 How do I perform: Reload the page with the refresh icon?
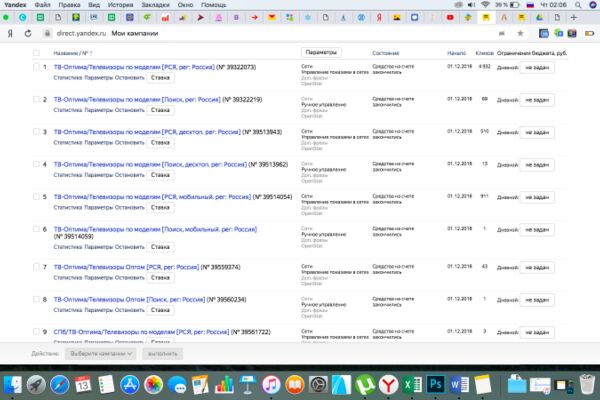click(x=28, y=33)
